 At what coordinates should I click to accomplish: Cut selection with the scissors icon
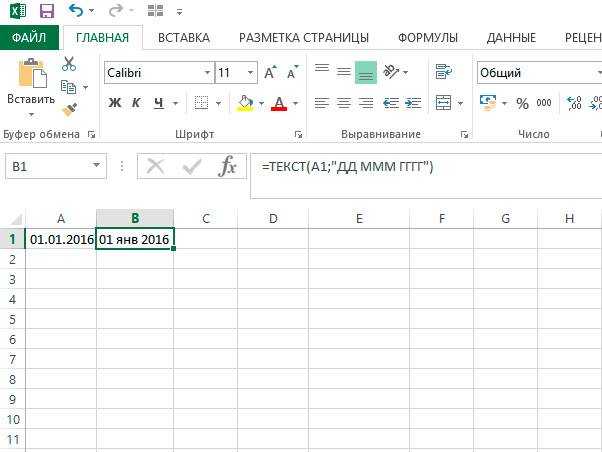pyautogui.click(x=69, y=64)
